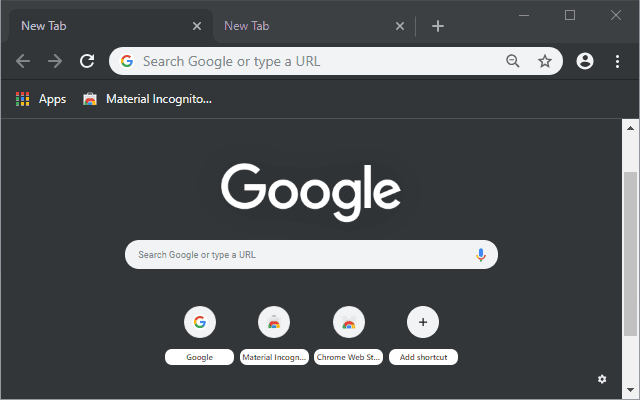Click the 'Material Incogn...' shortcut label
Viewport: 640px width, 400px height.
tap(274, 357)
